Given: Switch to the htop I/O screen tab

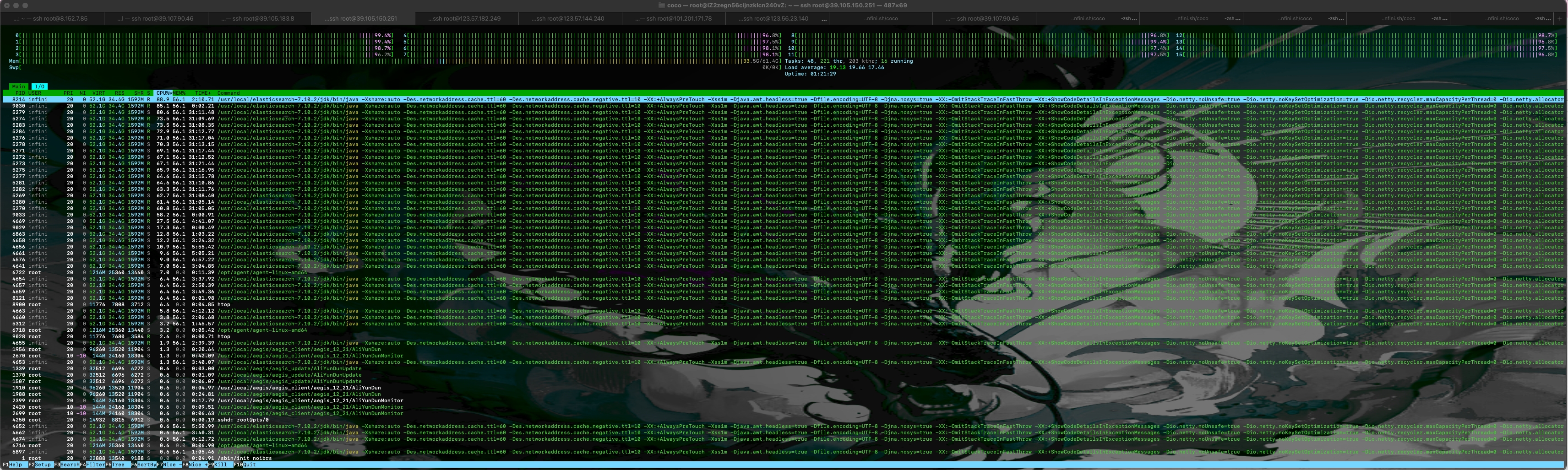Looking at the screenshot, I should [39, 86].
